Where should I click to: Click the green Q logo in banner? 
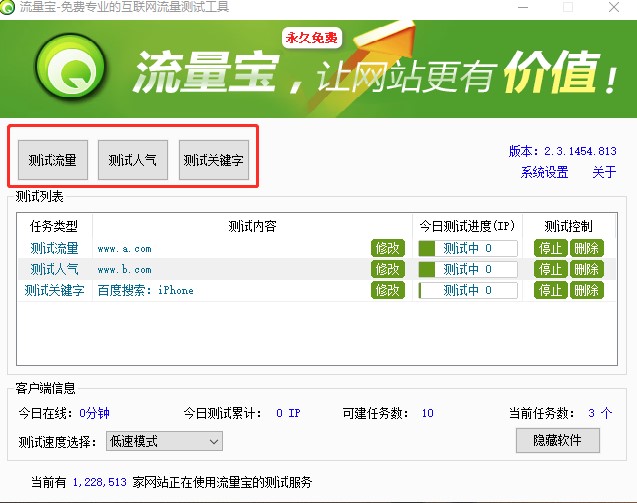[71, 67]
